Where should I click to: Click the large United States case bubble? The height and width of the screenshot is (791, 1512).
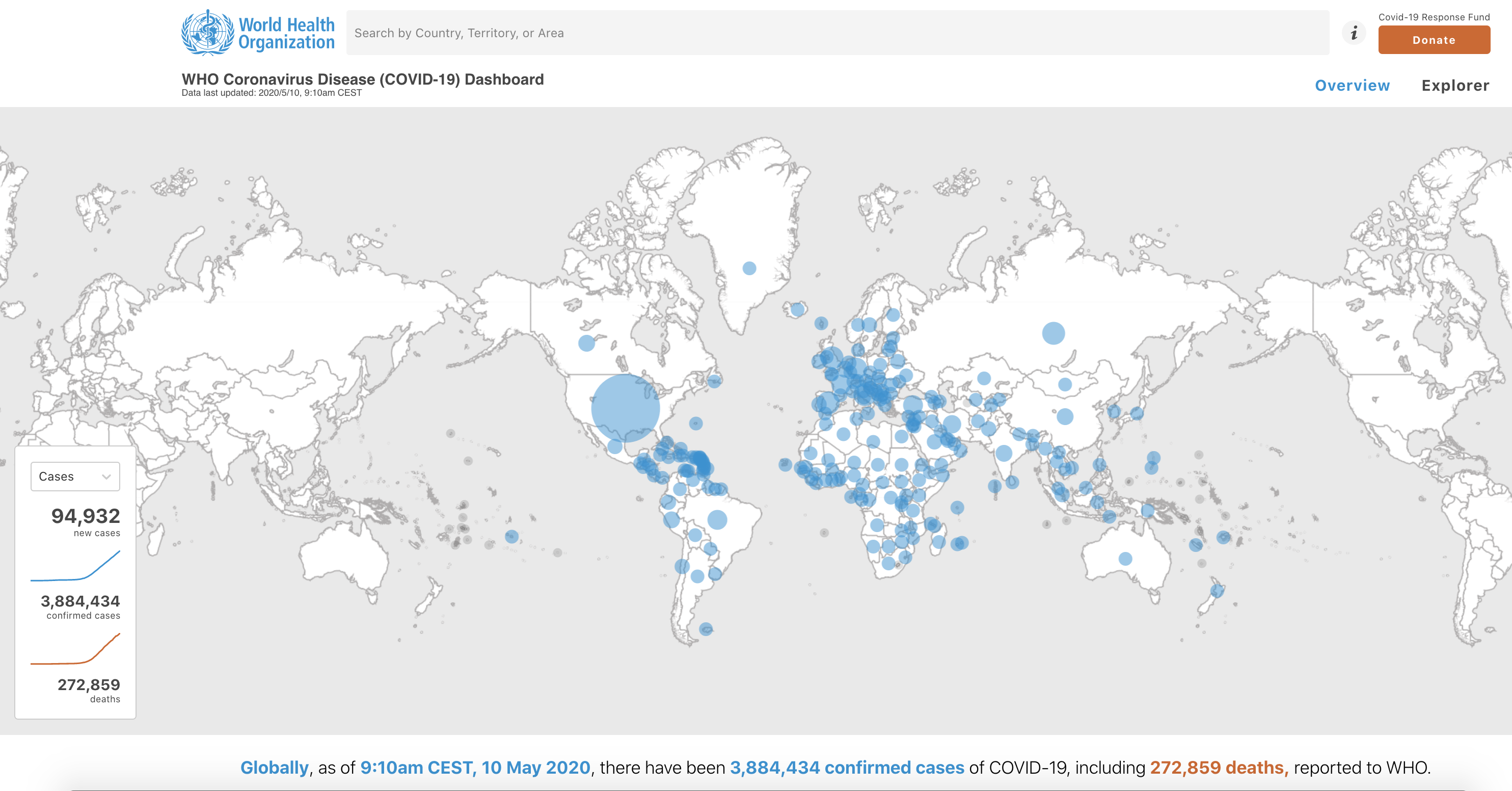pos(625,408)
